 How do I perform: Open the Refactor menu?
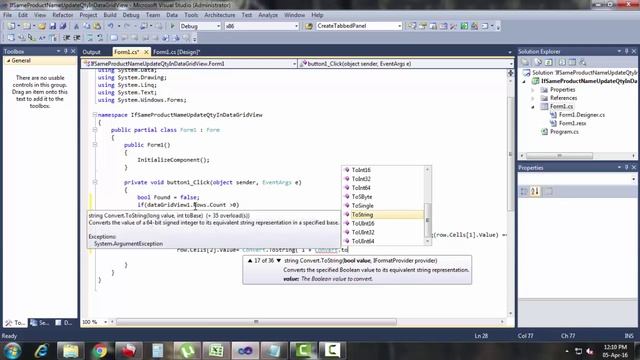coord(62,15)
